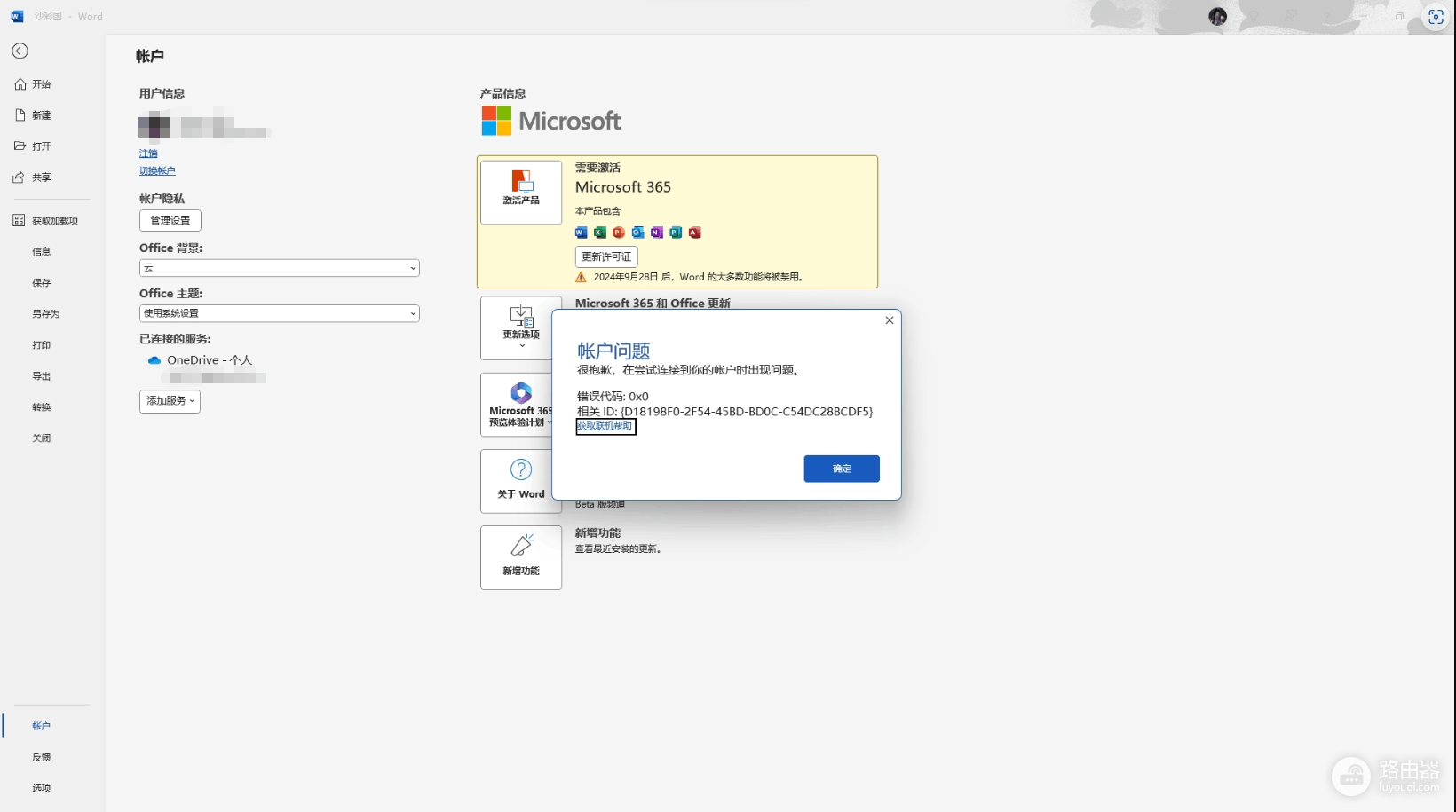The image size is (1456, 812).
Task: Click the 获取联机帮助 link in dialog
Action: click(x=605, y=426)
